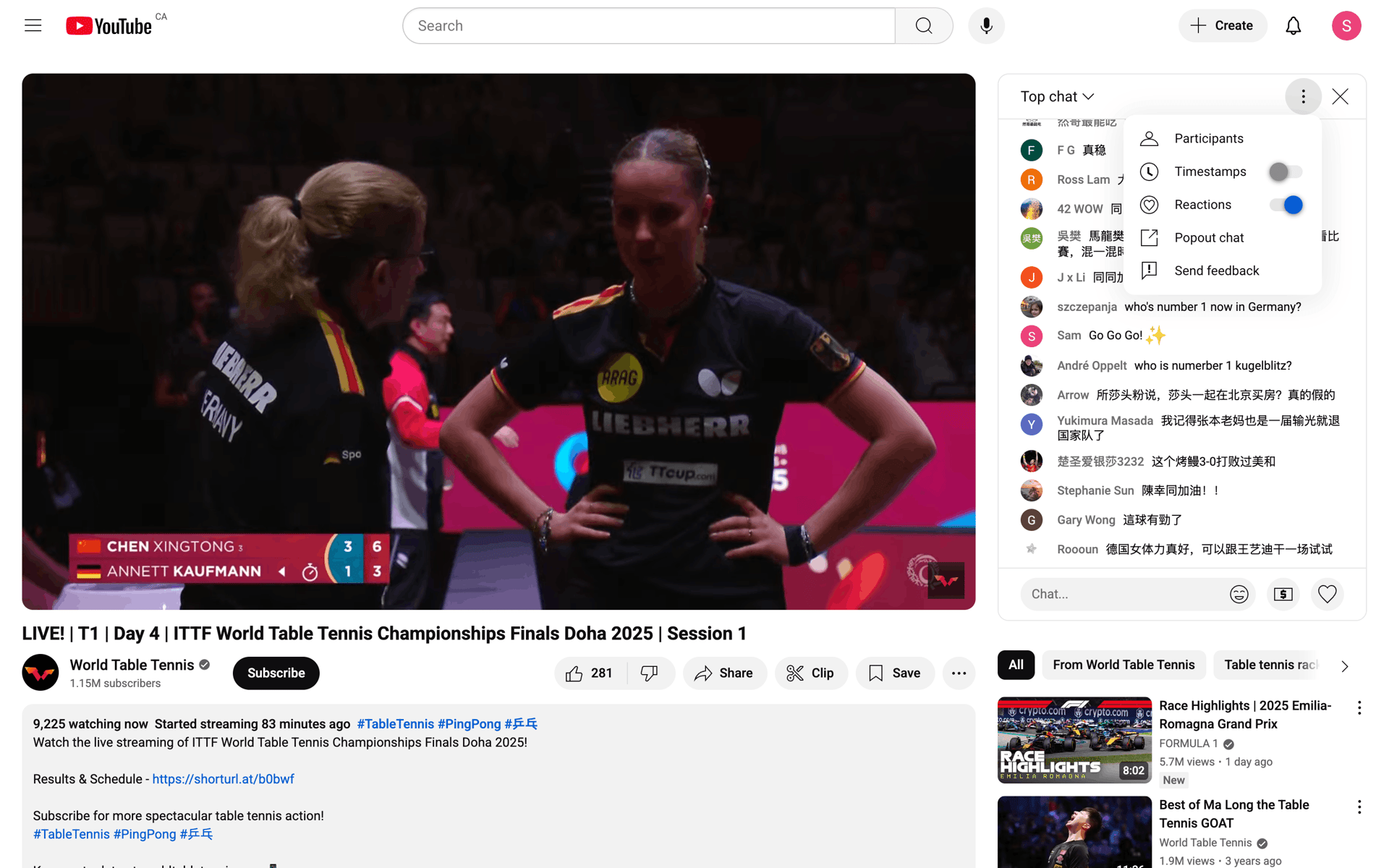Click the Save button

pos(894,673)
